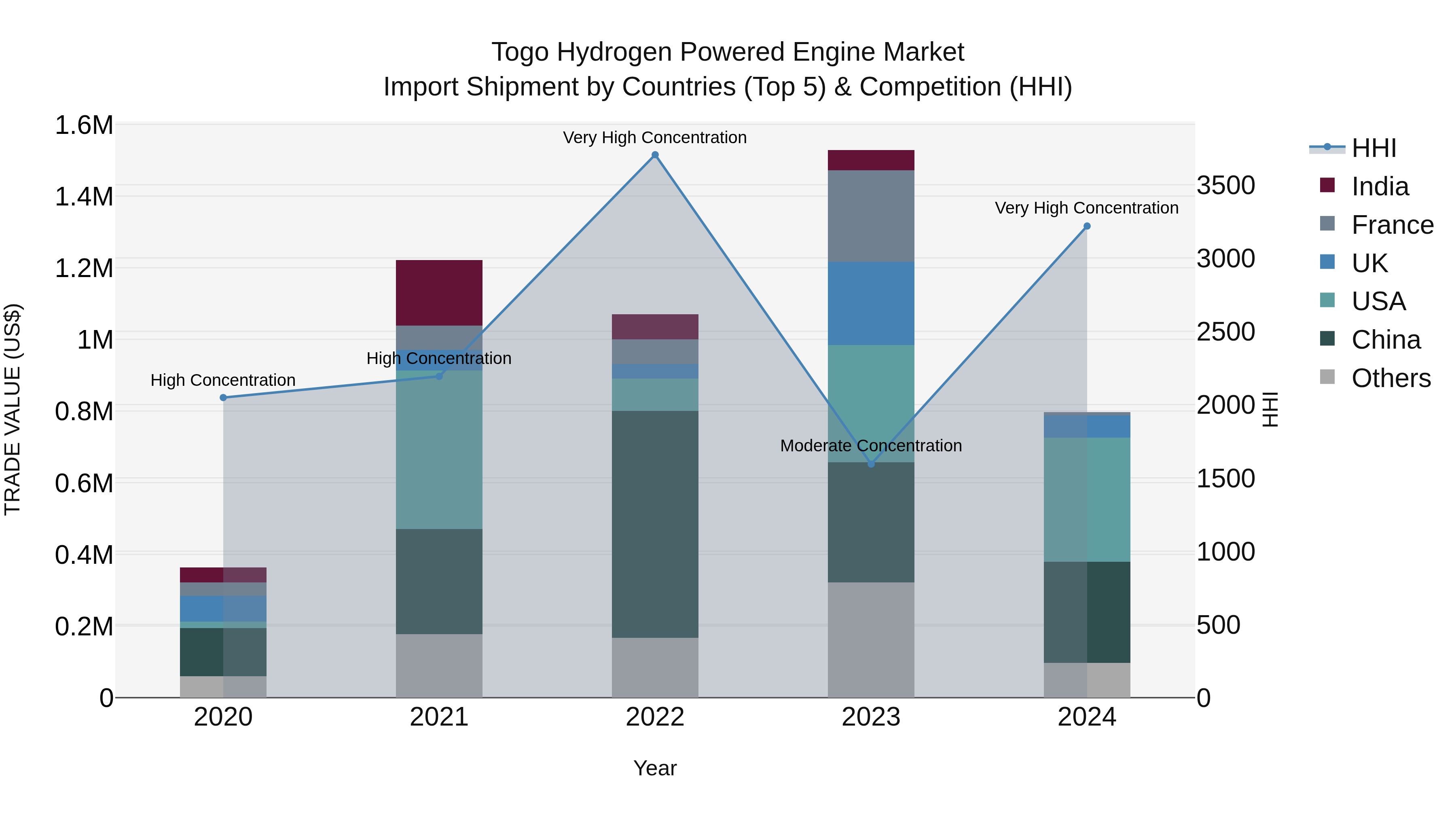This screenshot has width=1456, height=819.
Task: Select the 2021 HHI data point
Action: 439,377
